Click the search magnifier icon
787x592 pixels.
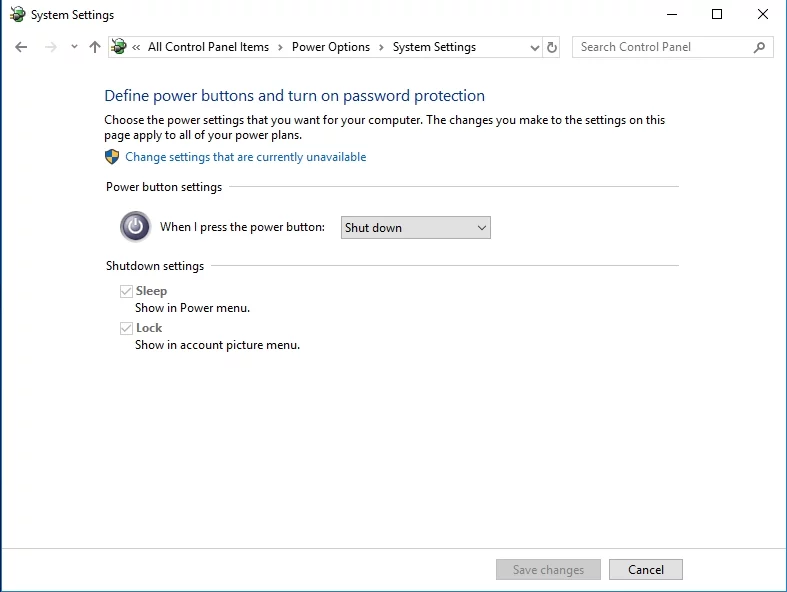coord(759,47)
